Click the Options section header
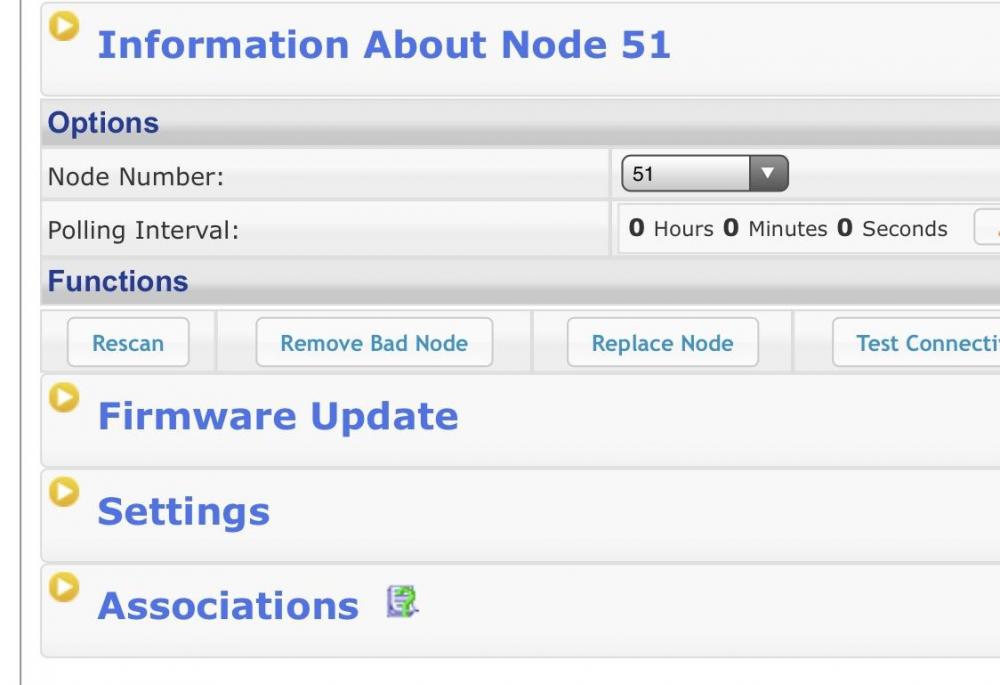1000x685 pixels. (x=103, y=123)
